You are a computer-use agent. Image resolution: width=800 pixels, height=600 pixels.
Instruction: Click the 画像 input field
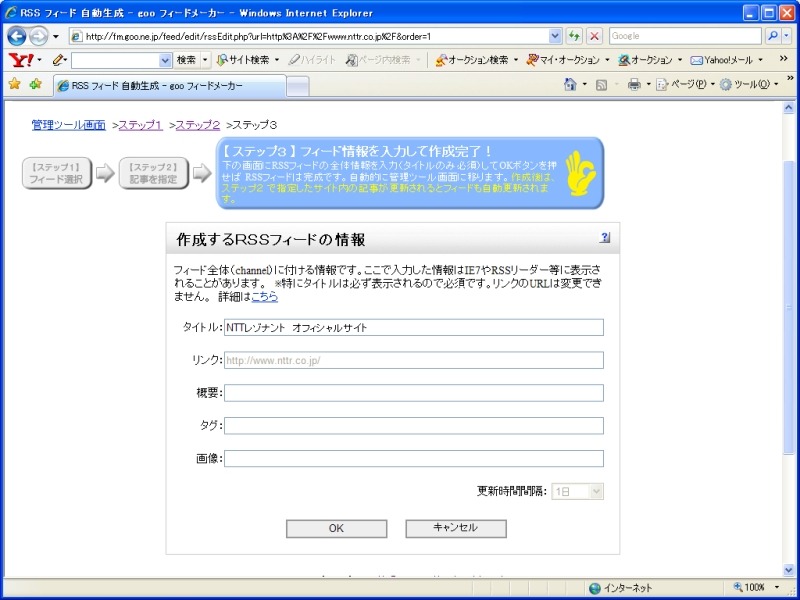click(x=414, y=458)
